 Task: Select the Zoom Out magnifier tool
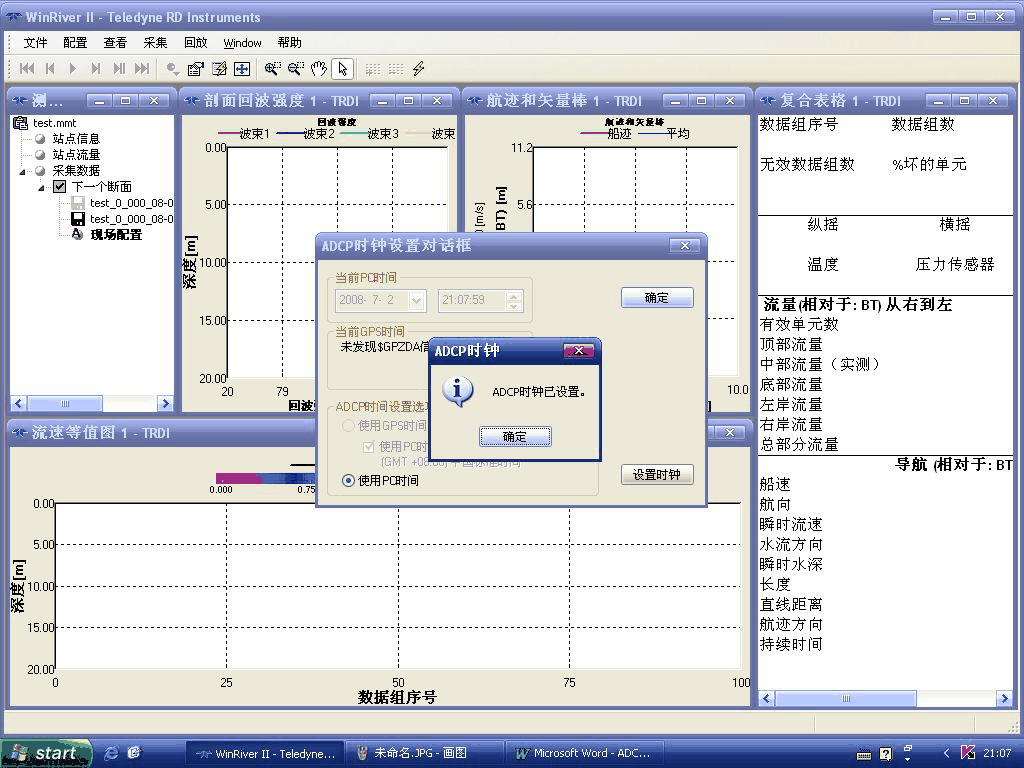pos(294,69)
